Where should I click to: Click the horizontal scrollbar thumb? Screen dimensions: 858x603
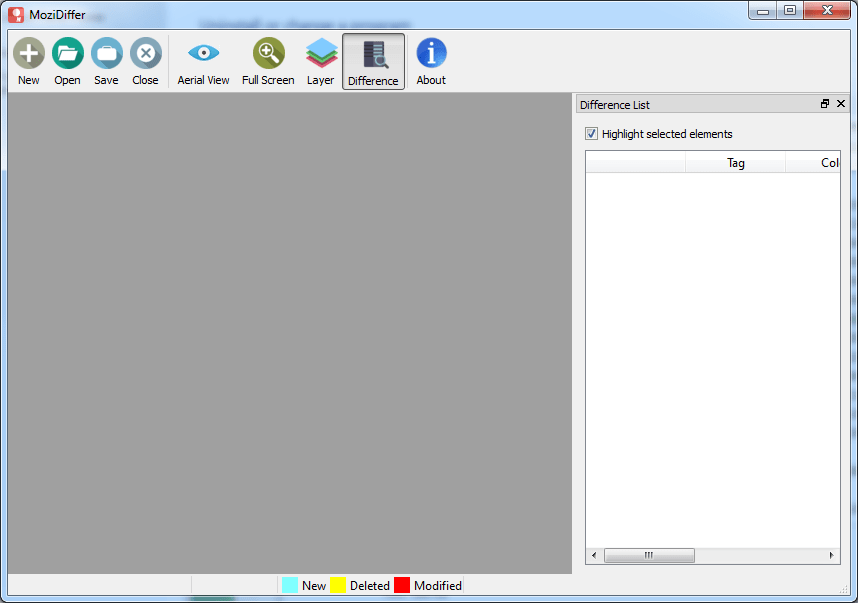point(650,555)
